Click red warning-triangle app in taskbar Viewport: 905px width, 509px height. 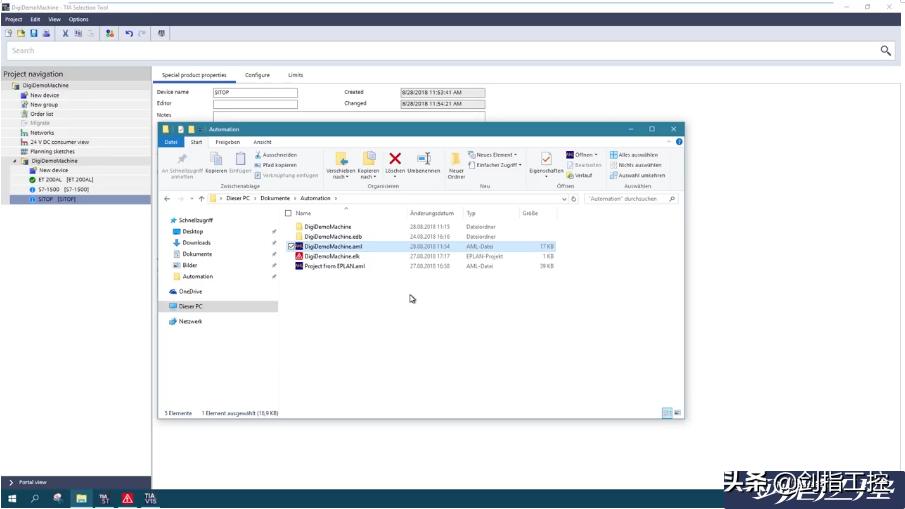[x=127, y=498]
